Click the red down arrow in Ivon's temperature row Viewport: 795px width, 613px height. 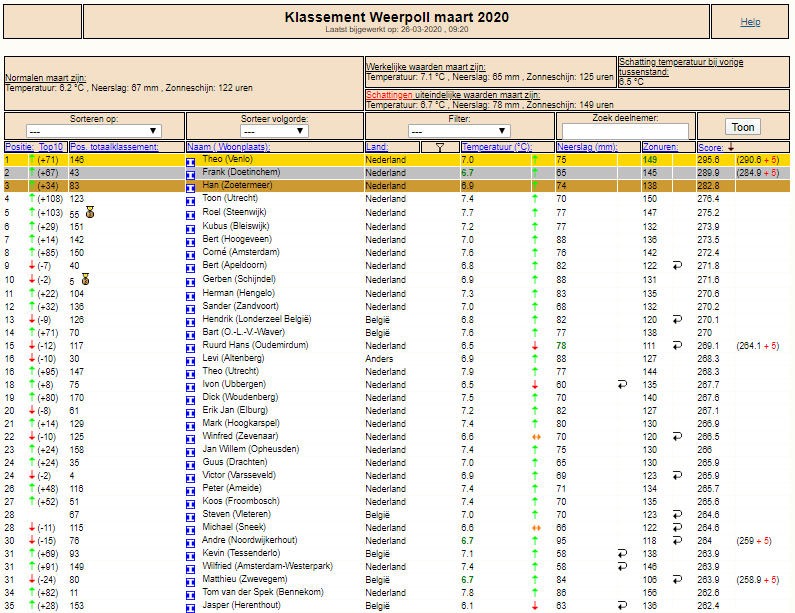[x=534, y=384]
